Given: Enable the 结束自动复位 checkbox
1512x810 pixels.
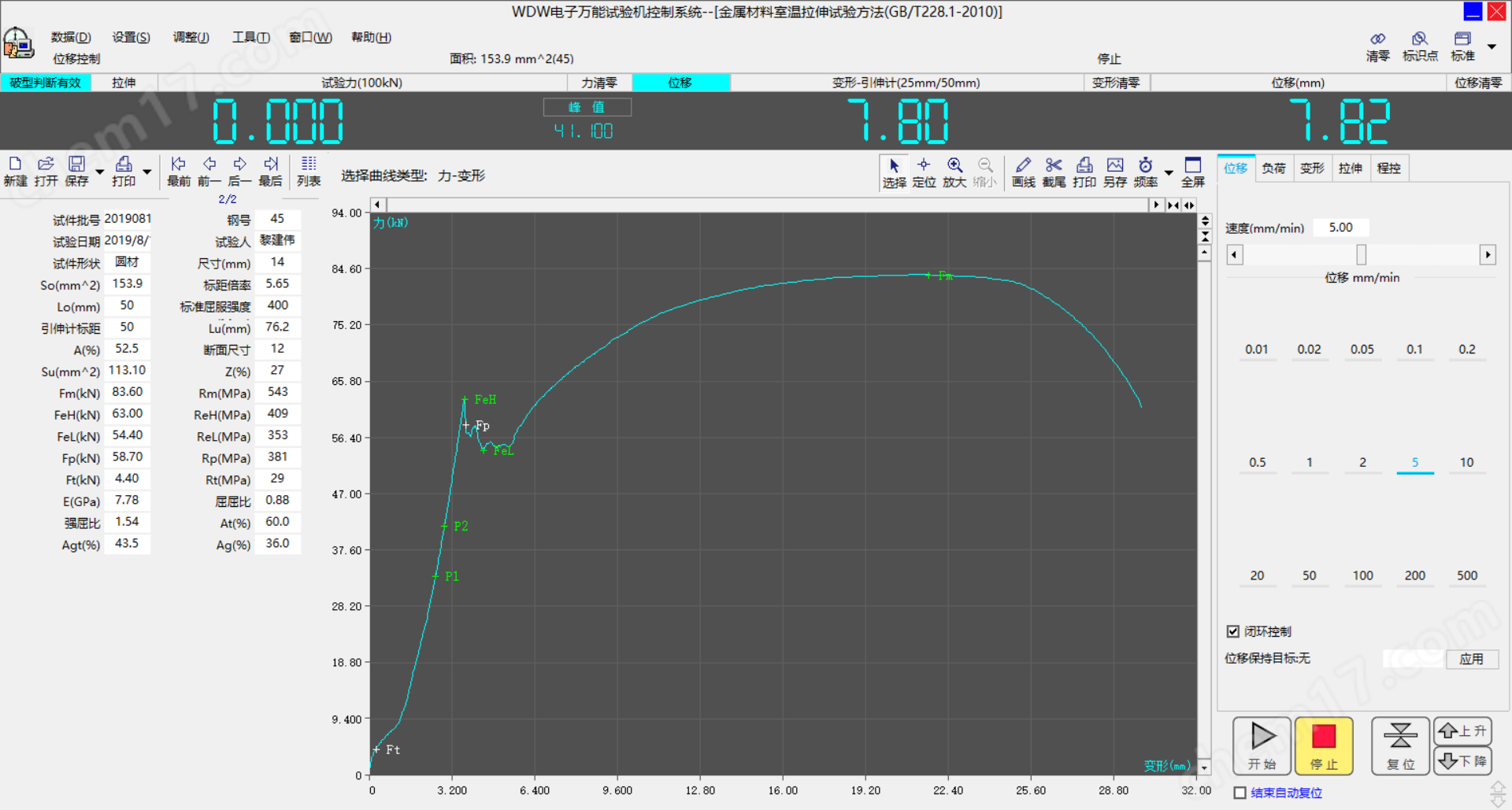Looking at the screenshot, I should coord(1240,793).
